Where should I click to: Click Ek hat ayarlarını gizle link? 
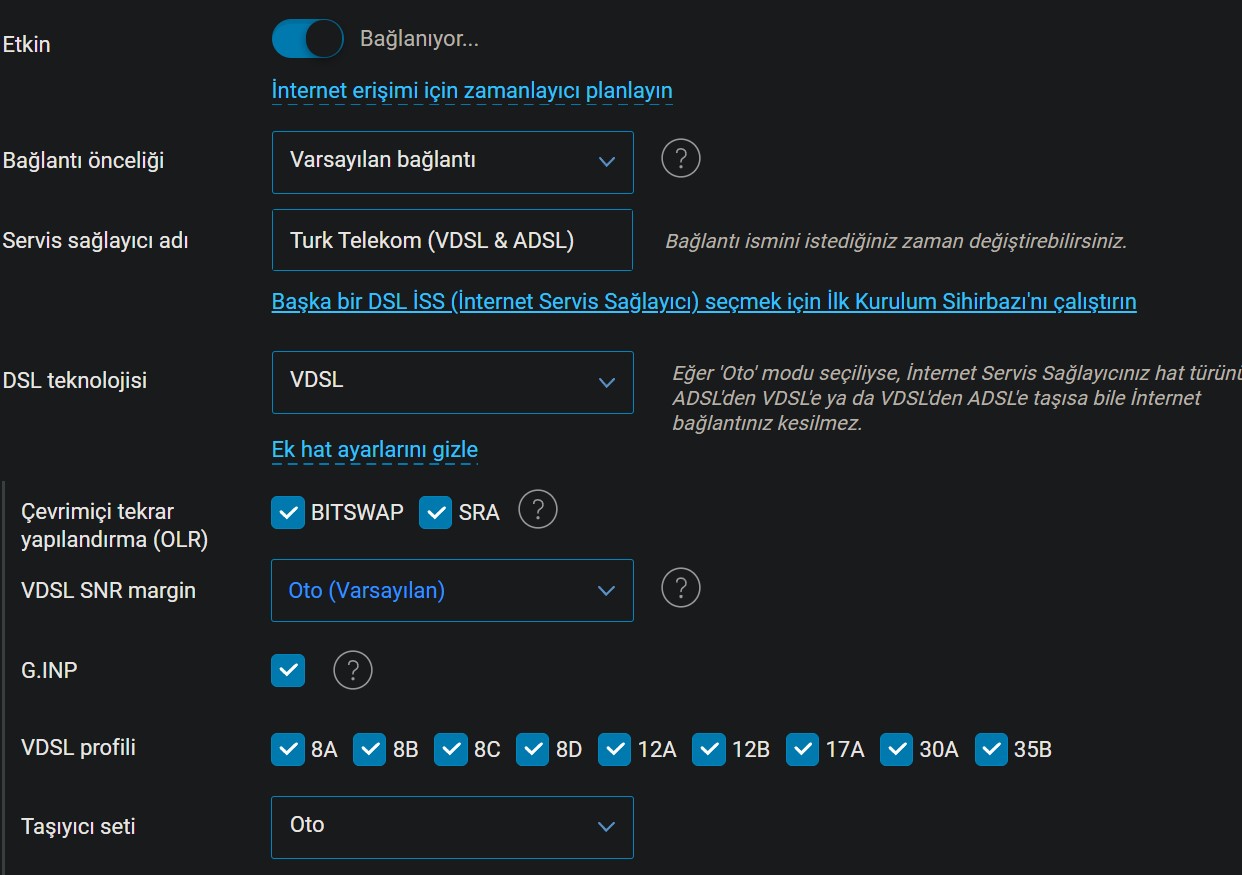(375, 450)
